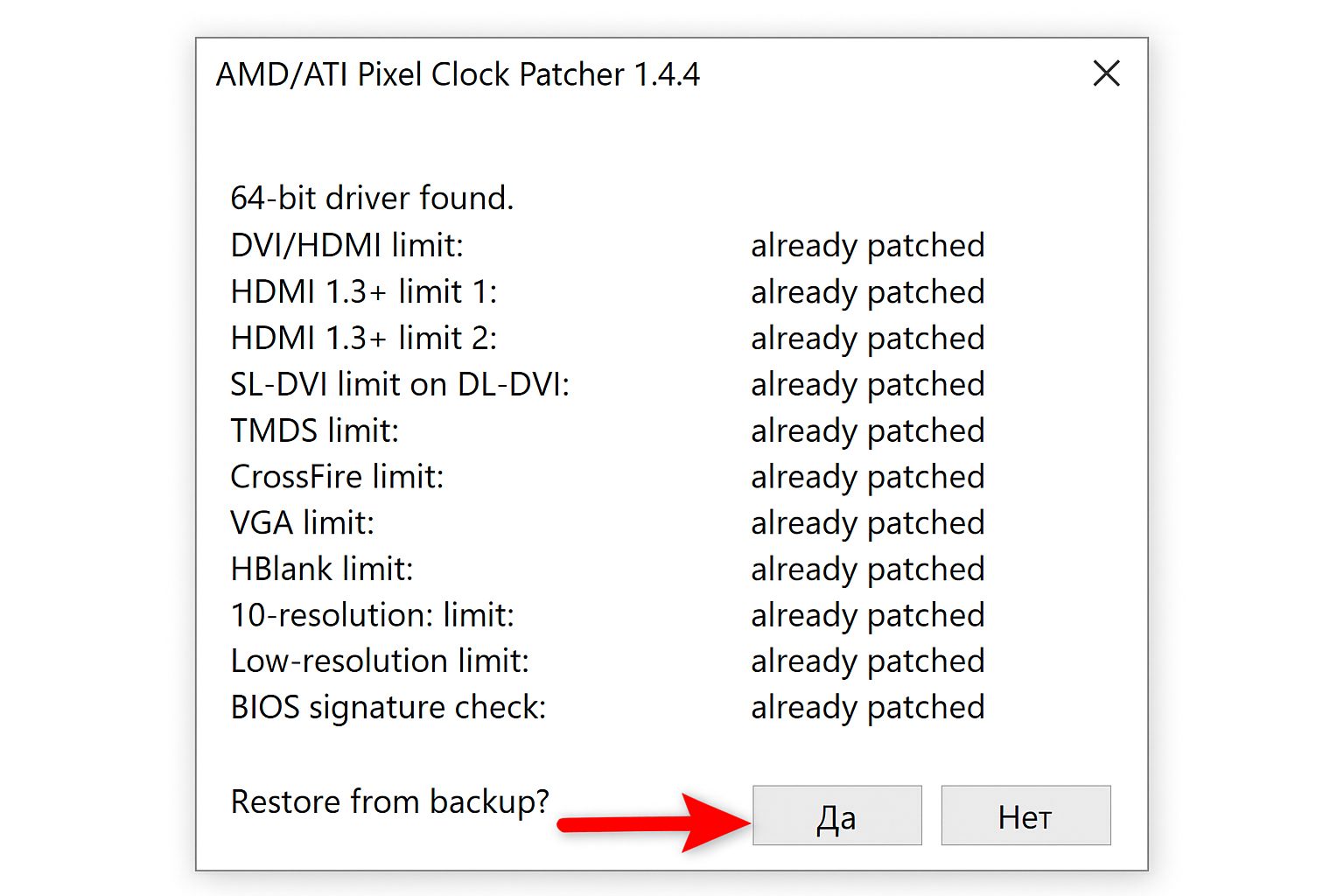
Task: Select the "64-bit driver found." text line
Action: pos(372,199)
